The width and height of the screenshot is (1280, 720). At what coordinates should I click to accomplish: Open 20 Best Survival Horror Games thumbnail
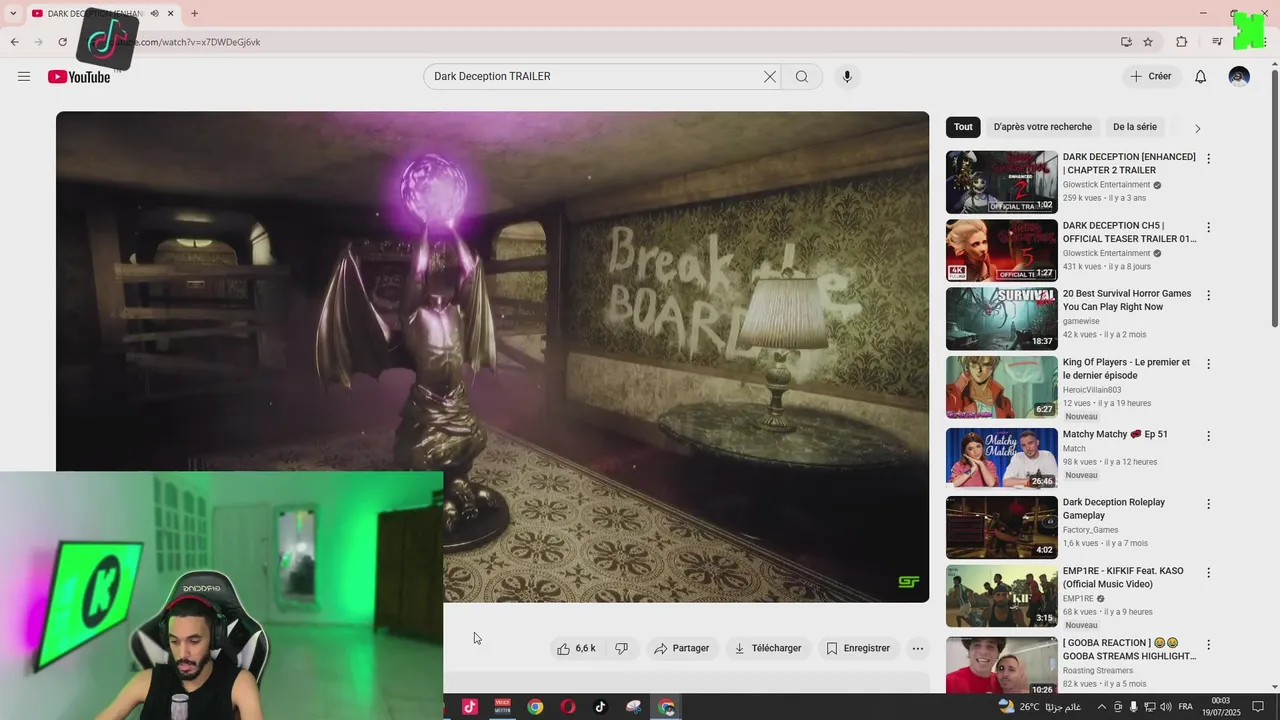click(x=1002, y=319)
